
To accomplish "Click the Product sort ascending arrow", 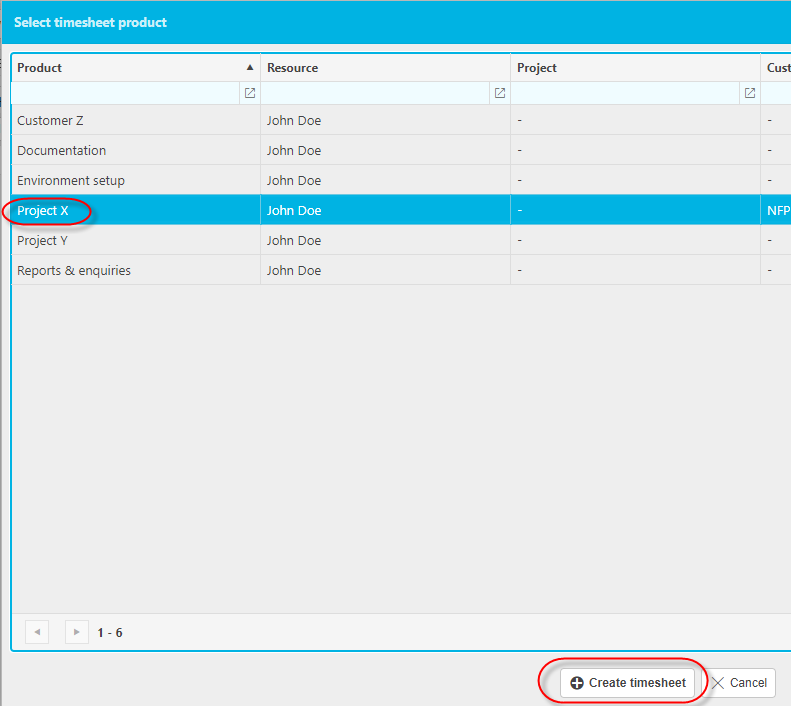I will tap(250, 68).
